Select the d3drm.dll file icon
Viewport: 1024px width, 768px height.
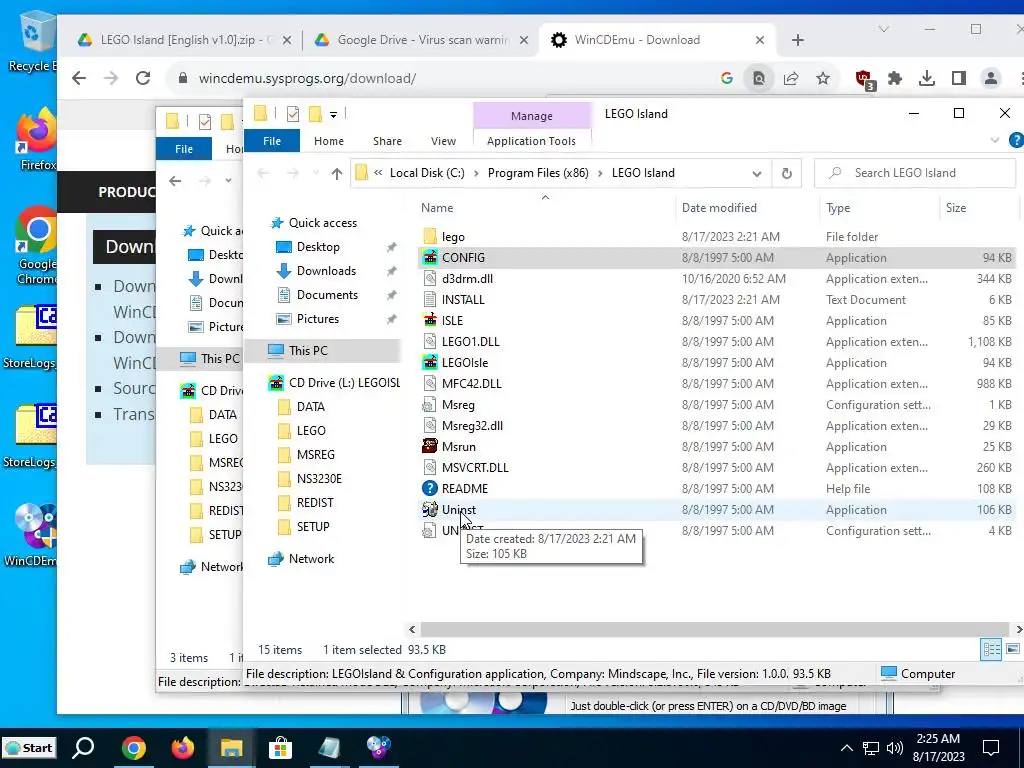[430, 279]
